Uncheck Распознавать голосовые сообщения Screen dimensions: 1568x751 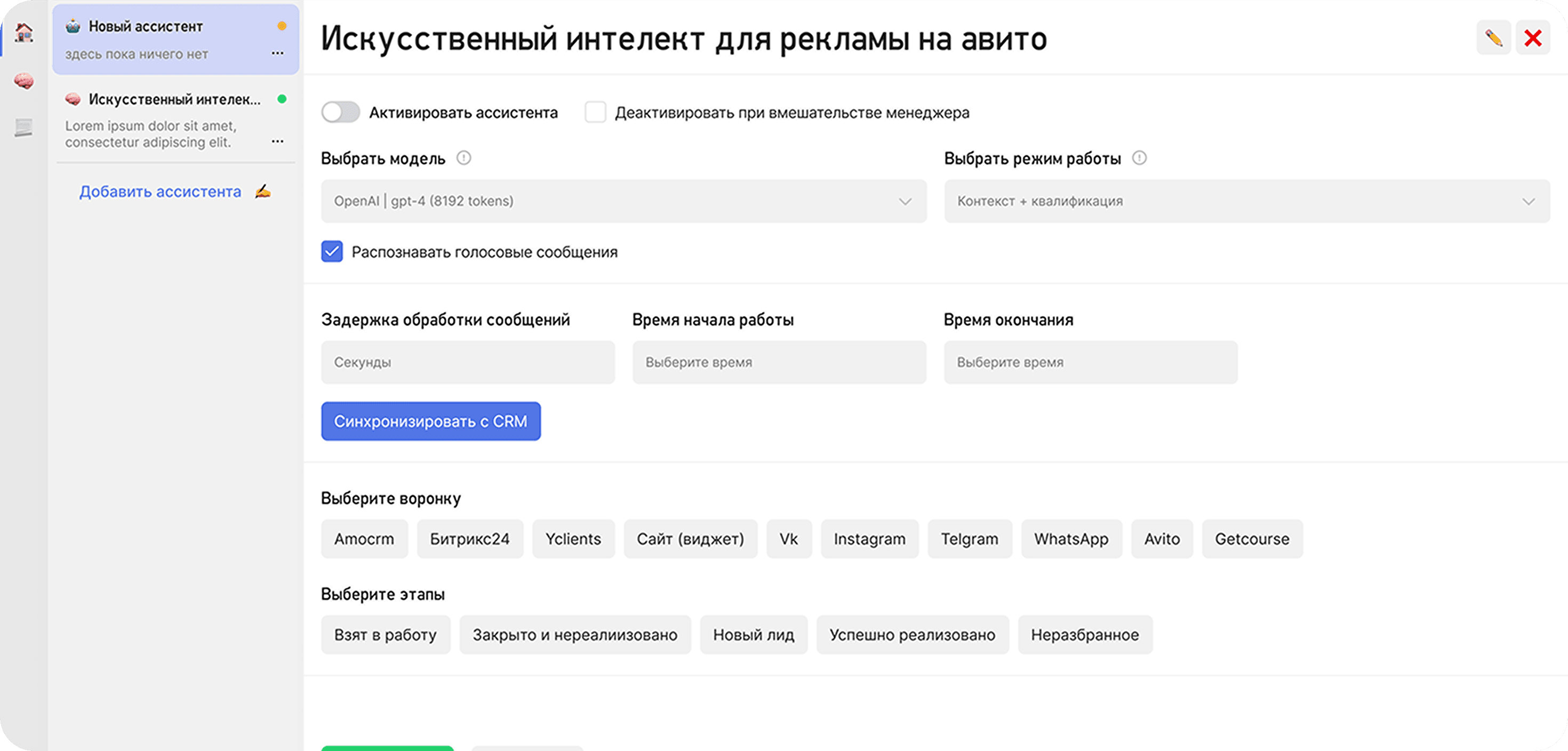[331, 251]
